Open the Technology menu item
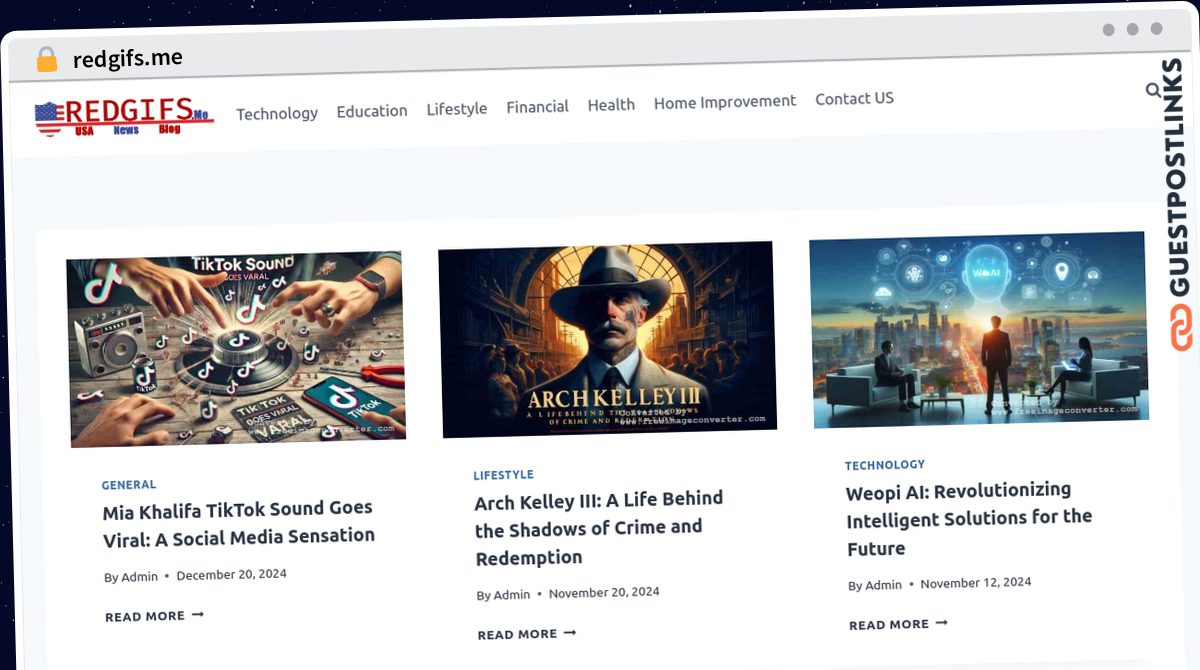 (277, 113)
